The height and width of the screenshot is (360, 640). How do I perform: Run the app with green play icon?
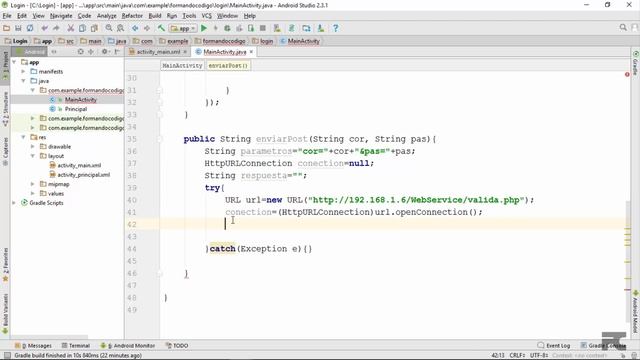[x=204, y=28]
